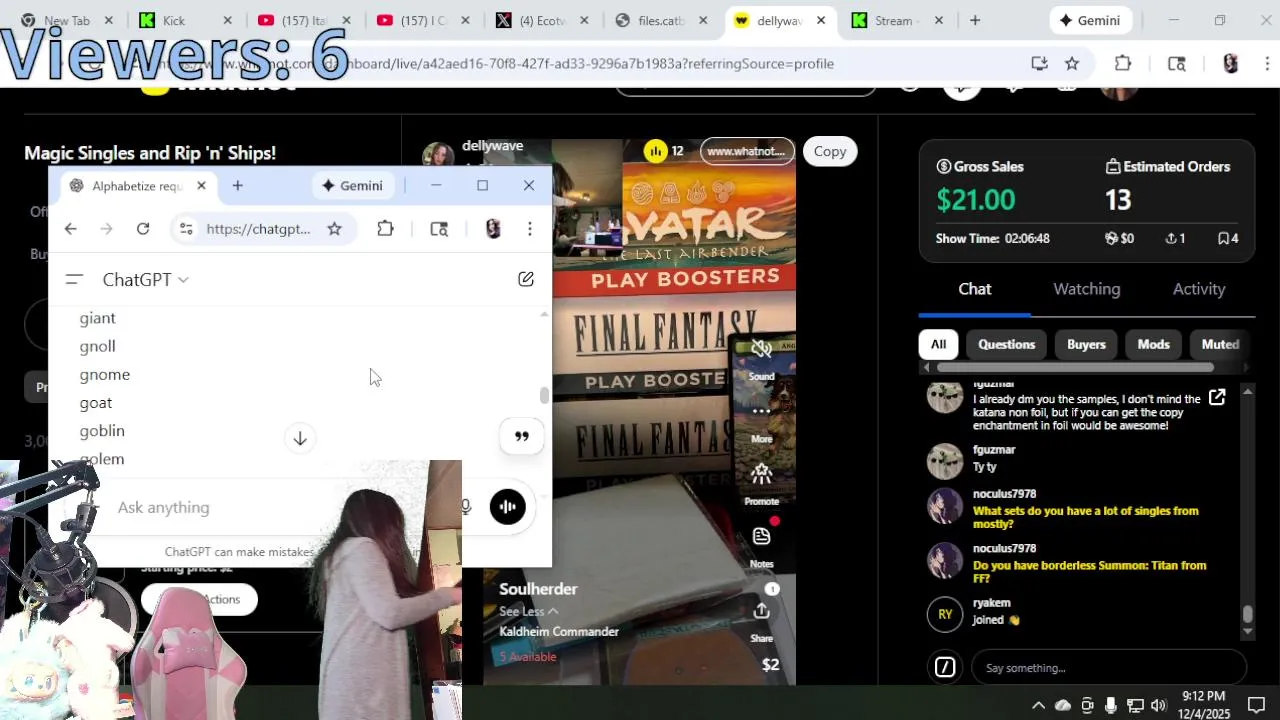Click the Gross Sales $21.00 value
This screenshot has height=720, width=1280.
(975, 200)
